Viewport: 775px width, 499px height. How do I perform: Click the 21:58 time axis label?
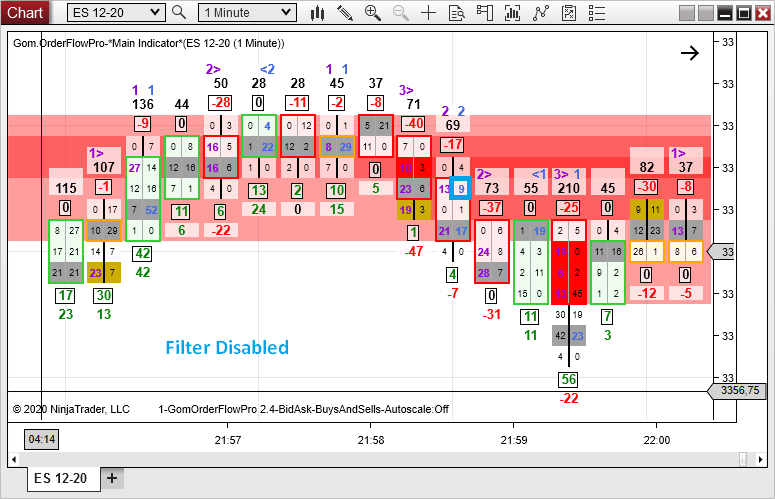371,440
